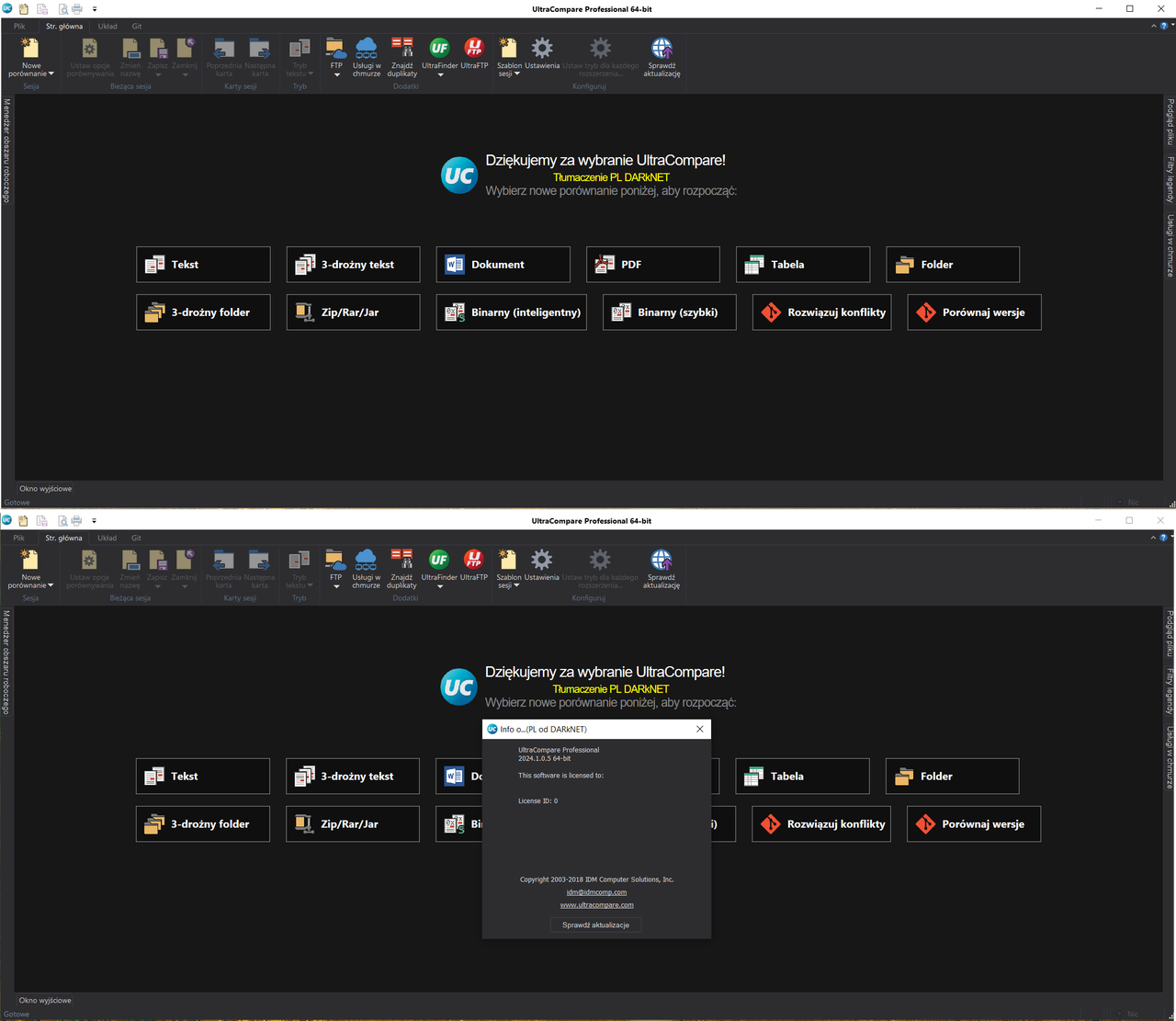Click Rozwiązuj konflikty tile in upper window
The width and height of the screenshot is (1176, 1021).
pos(822,312)
